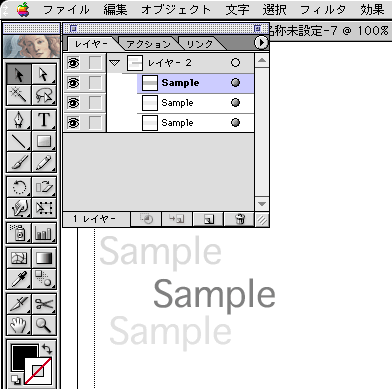Viewport: 392px width, 389px height.
Task: Pick the Pencil tool
Action: (44, 162)
